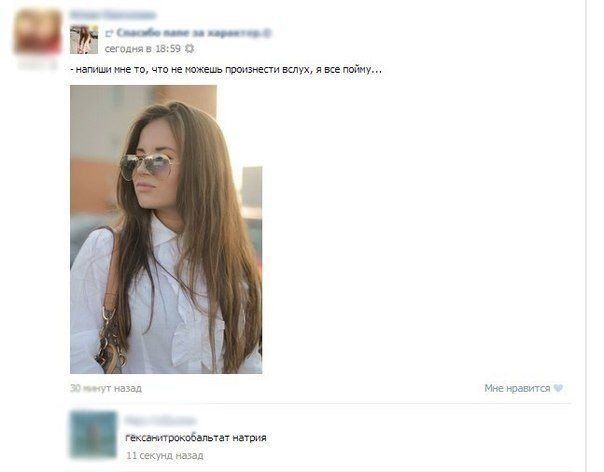The image size is (604, 472).
Task: Click the vertical page border at right edge
Action: tap(586, 236)
